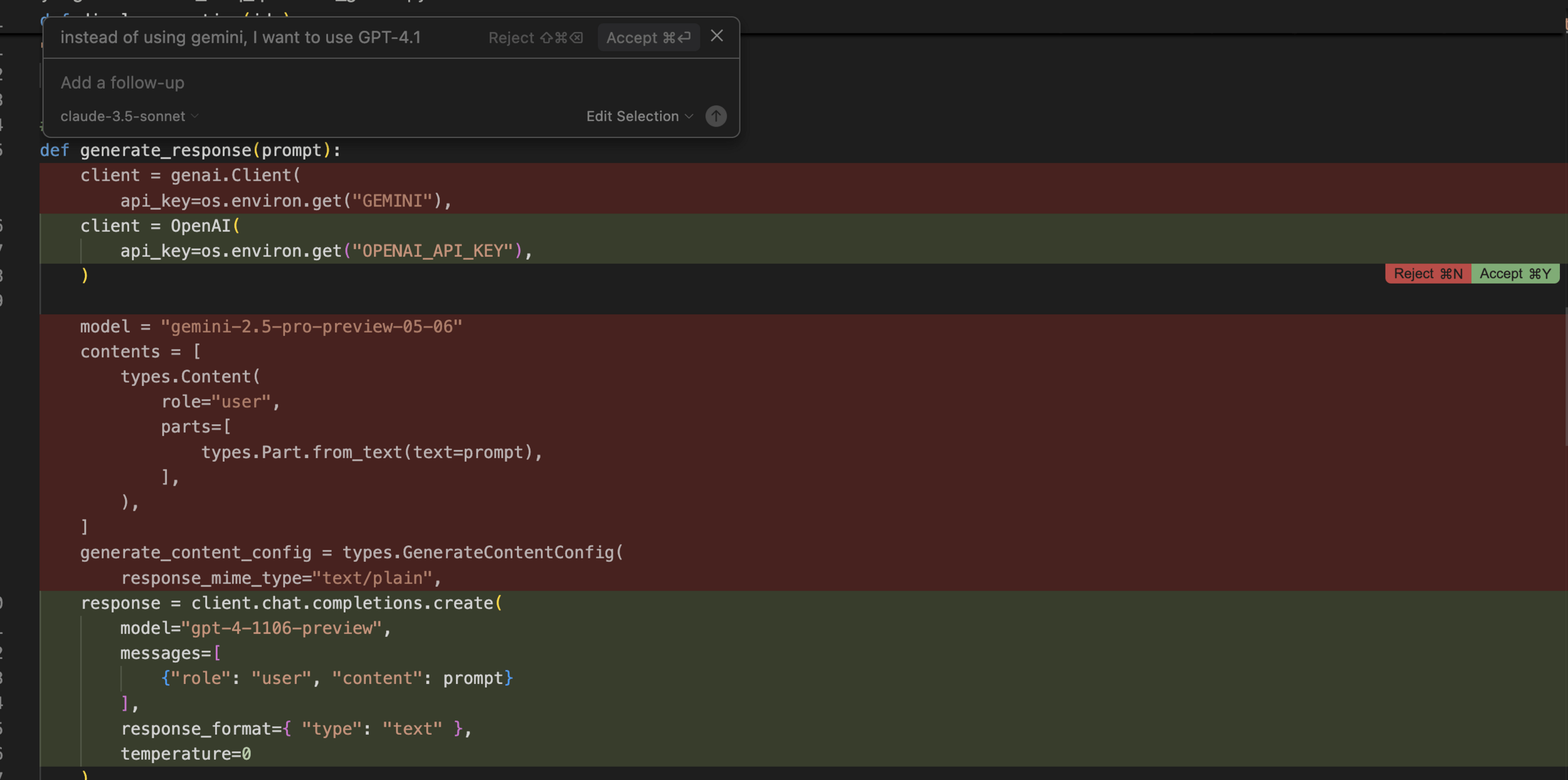Close the inline edit prompt with X
The width and height of the screenshot is (1568, 780).
click(x=717, y=36)
